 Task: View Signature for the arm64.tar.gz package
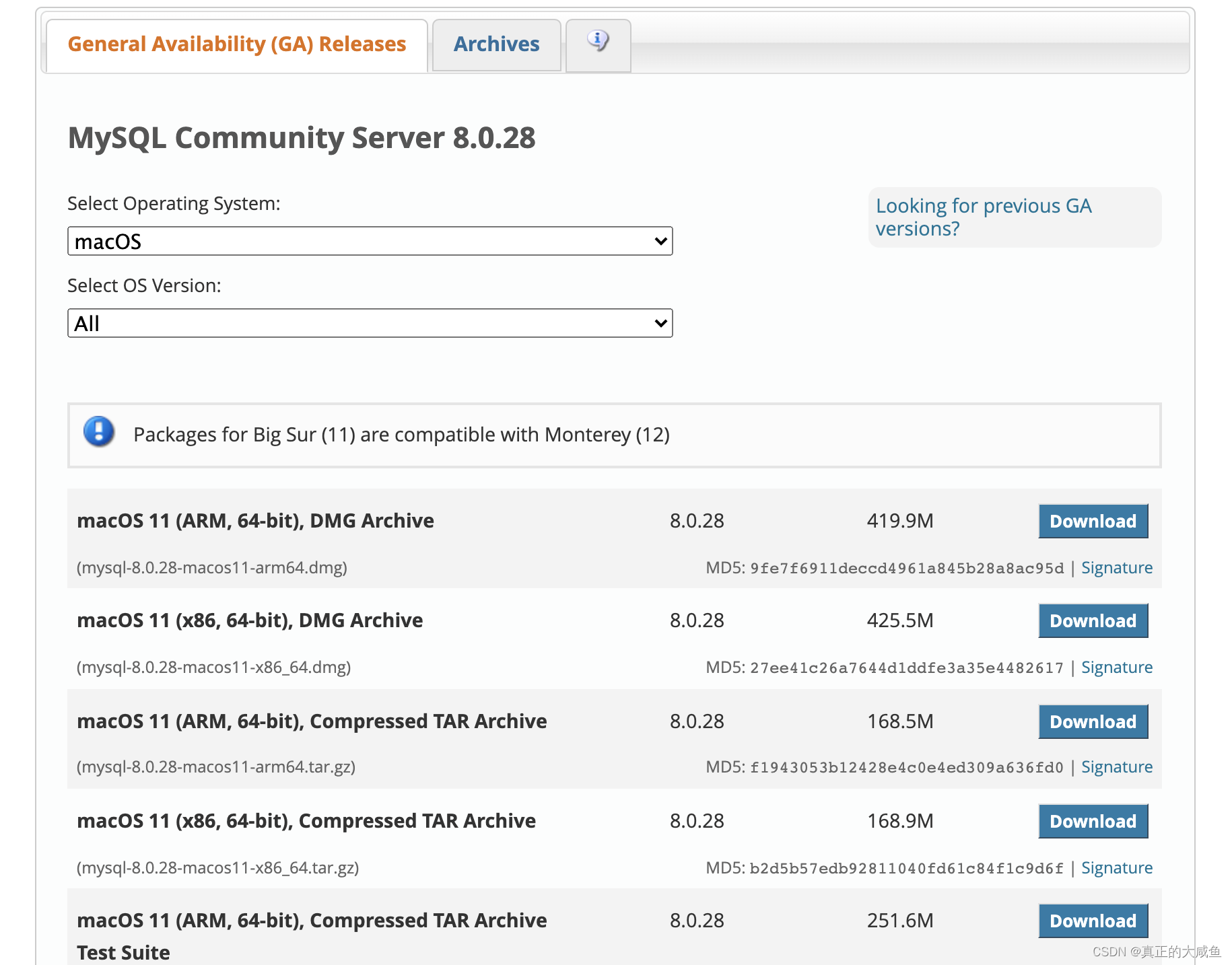tap(1116, 767)
